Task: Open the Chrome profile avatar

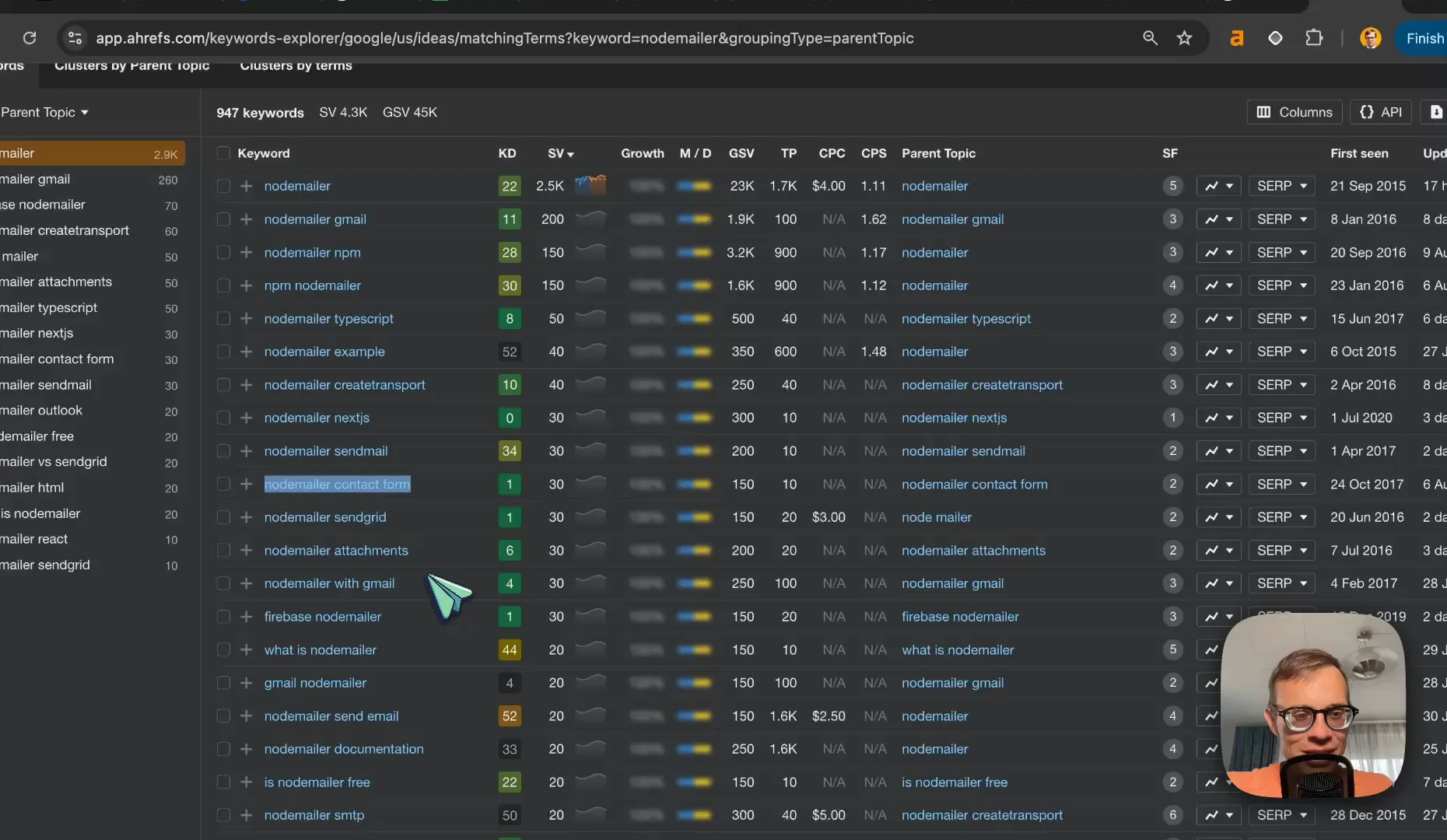Action: click(1370, 38)
